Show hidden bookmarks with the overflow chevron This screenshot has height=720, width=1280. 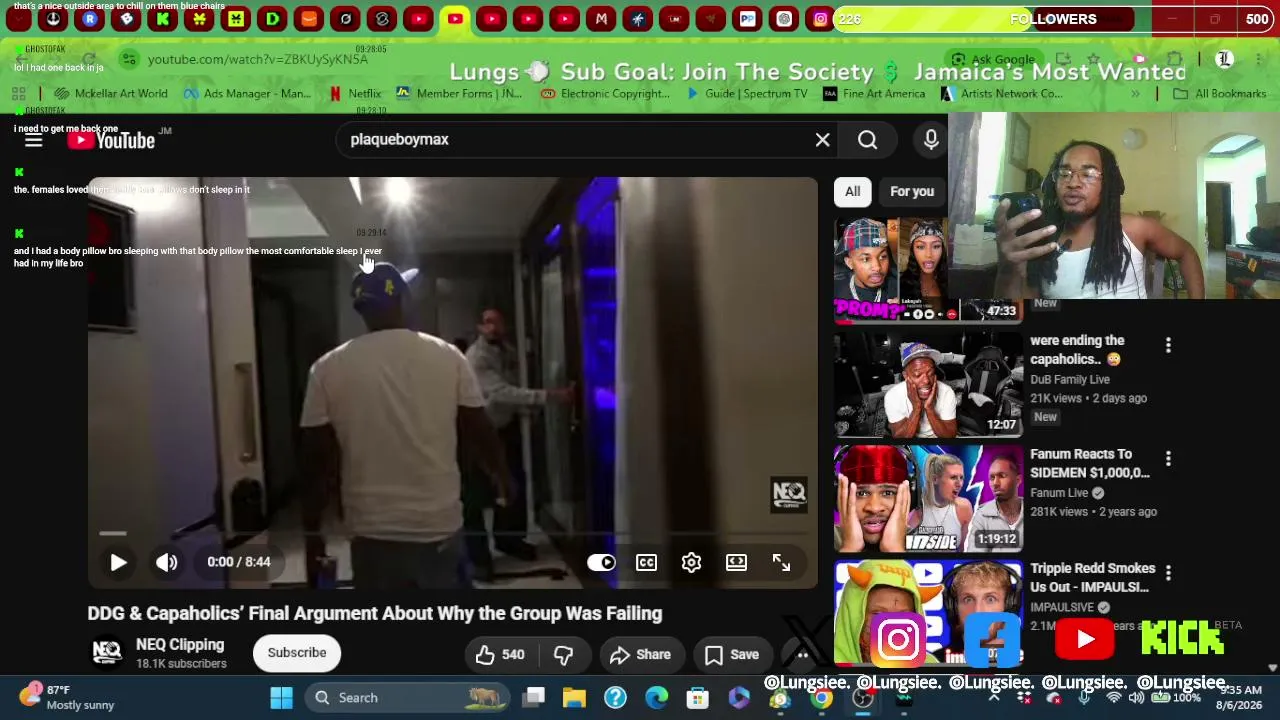click(x=1135, y=94)
